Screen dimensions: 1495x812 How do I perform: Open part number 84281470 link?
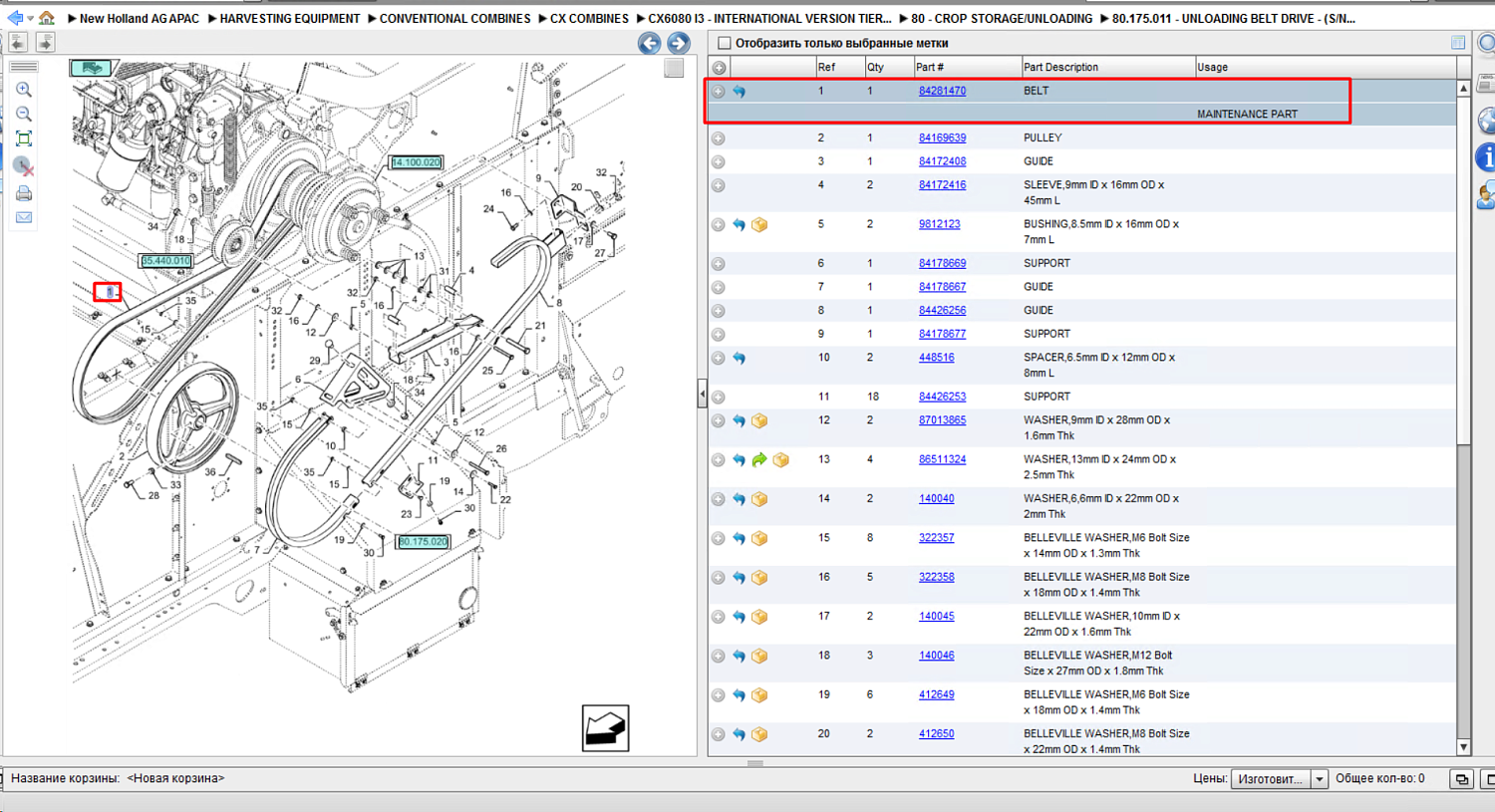[x=942, y=91]
